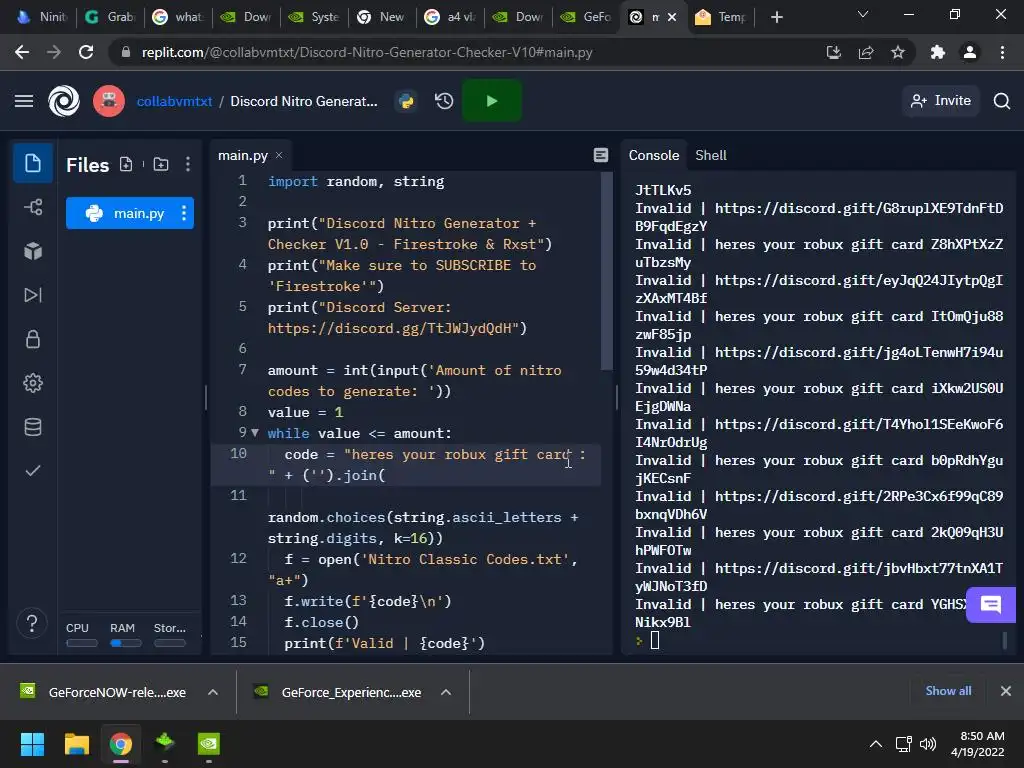Image resolution: width=1024 pixels, height=768 pixels.
Task: Toggle the editor layout panel icon
Action: [601, 155]
